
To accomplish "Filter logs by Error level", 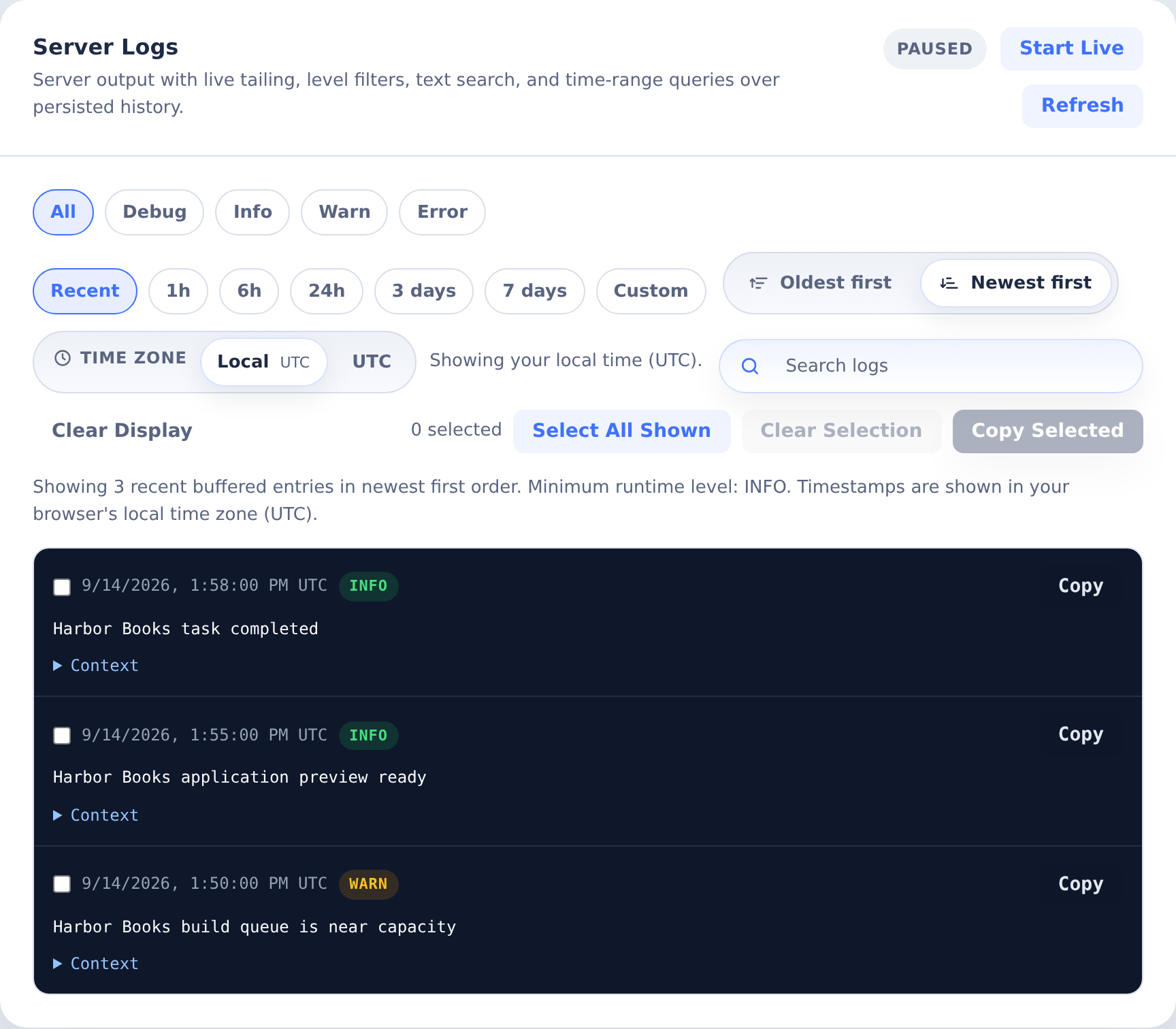I will [442, 212].
